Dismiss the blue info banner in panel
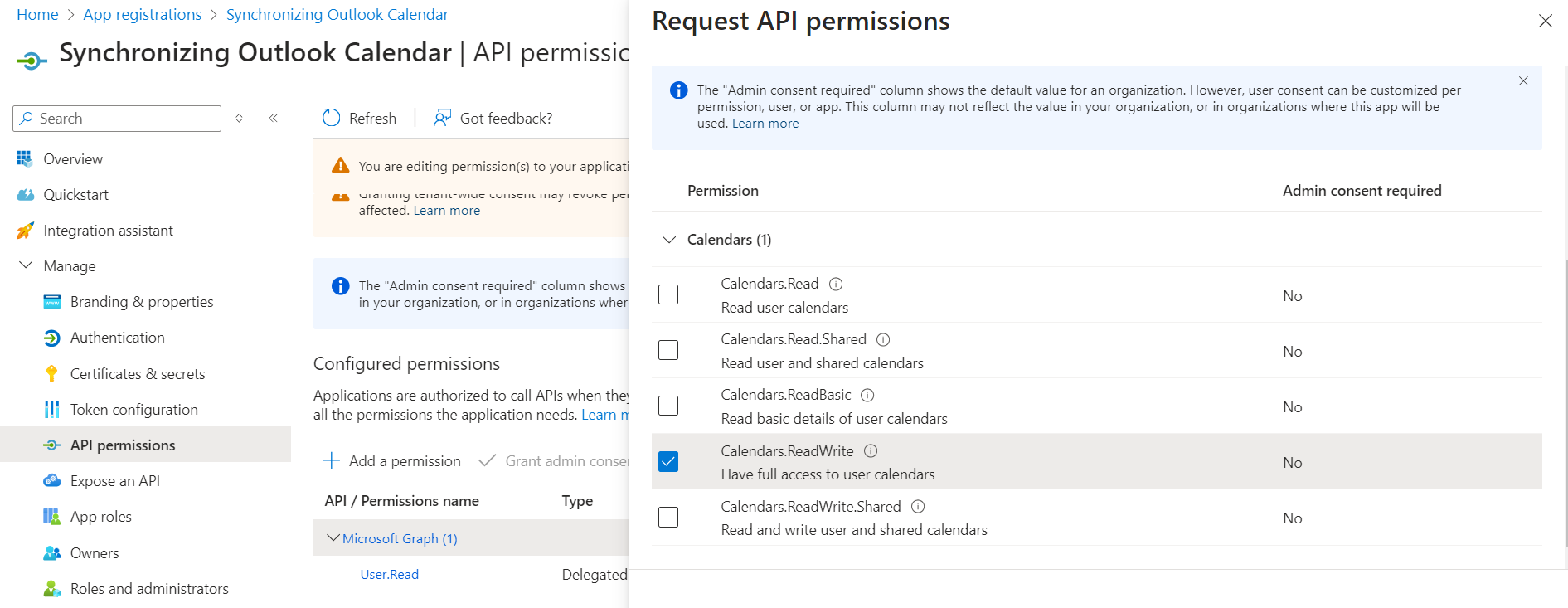The height and width of the screenshot is (608, 1568). pyautogui.click(x=1523, y=81)
